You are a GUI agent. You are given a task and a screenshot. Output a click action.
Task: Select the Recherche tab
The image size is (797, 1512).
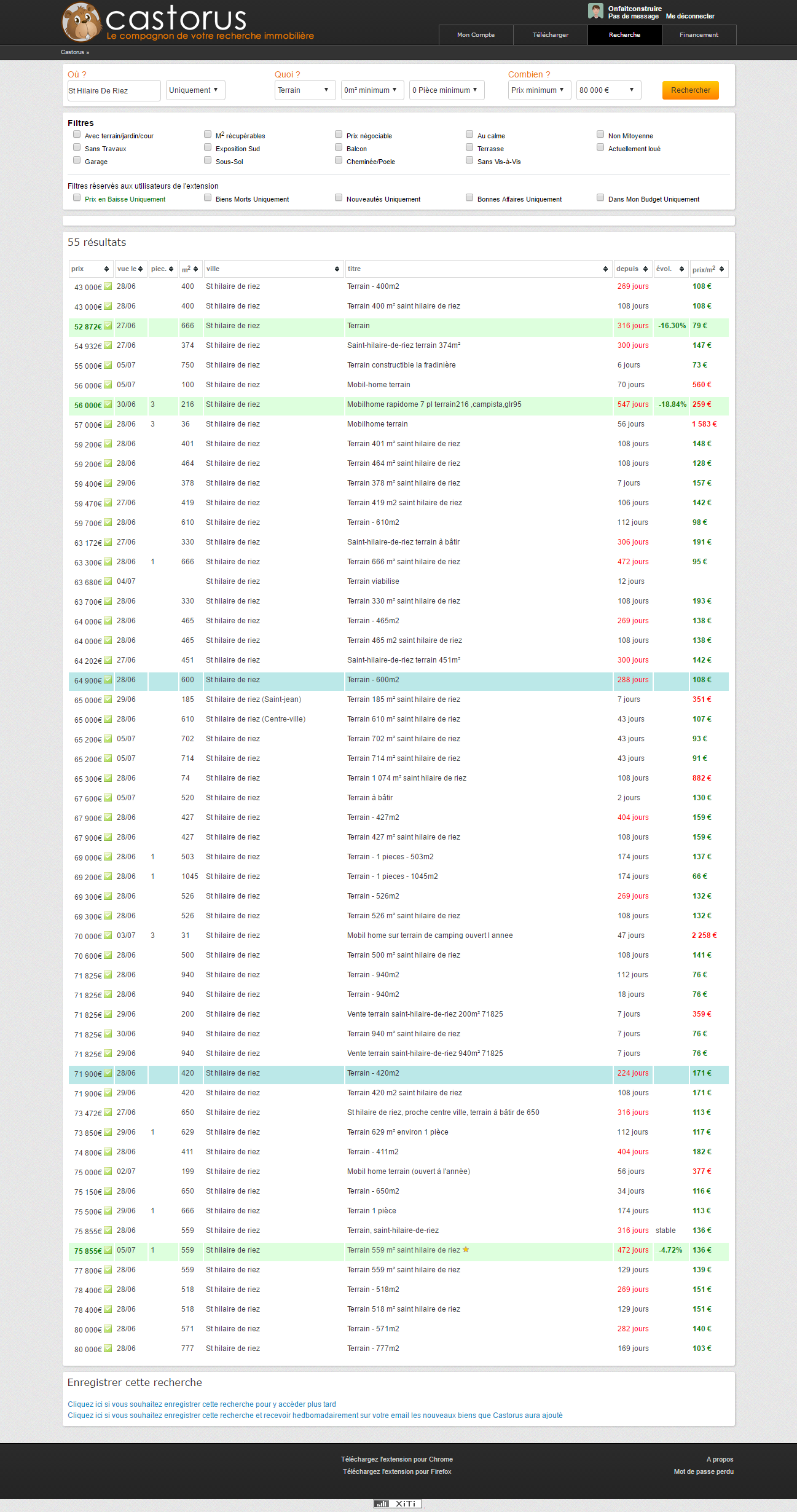click(x=625, y=35)
